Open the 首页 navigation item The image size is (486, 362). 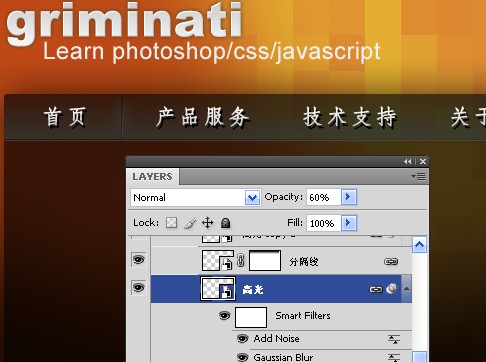[65, 117]
